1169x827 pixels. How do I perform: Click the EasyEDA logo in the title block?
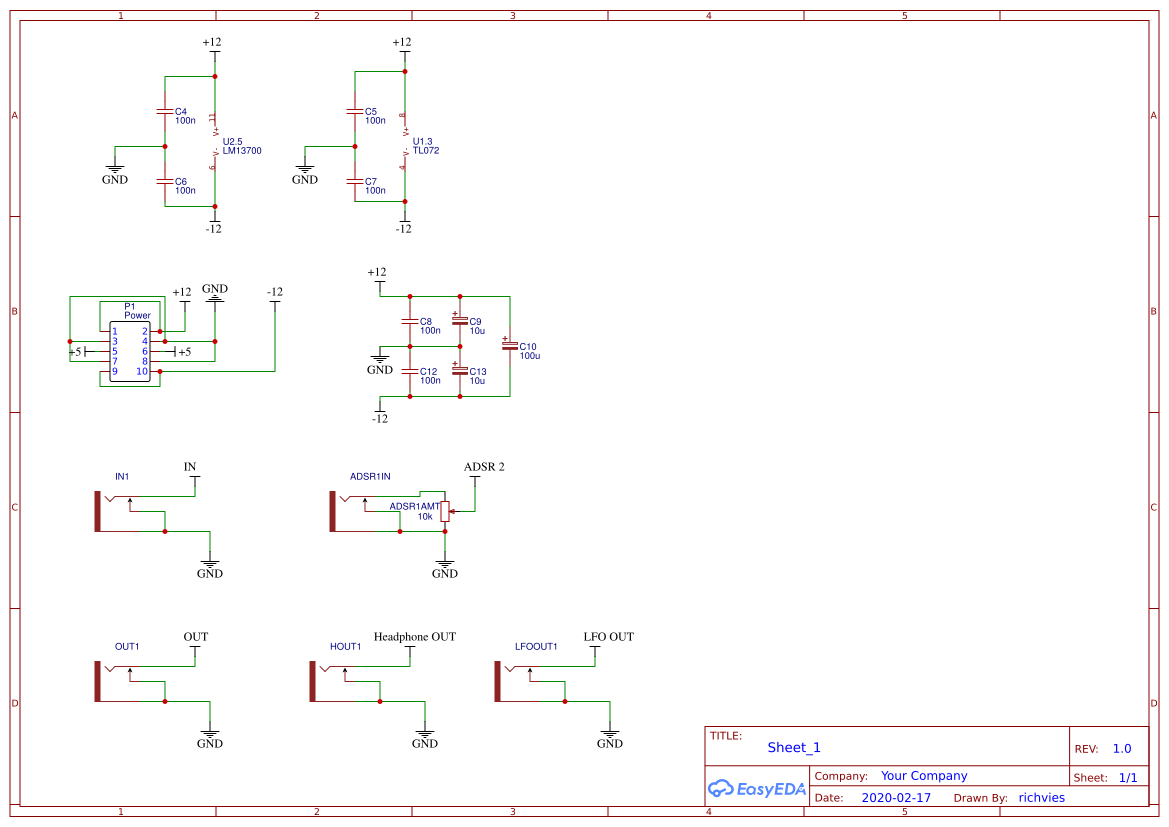point(757,789)
